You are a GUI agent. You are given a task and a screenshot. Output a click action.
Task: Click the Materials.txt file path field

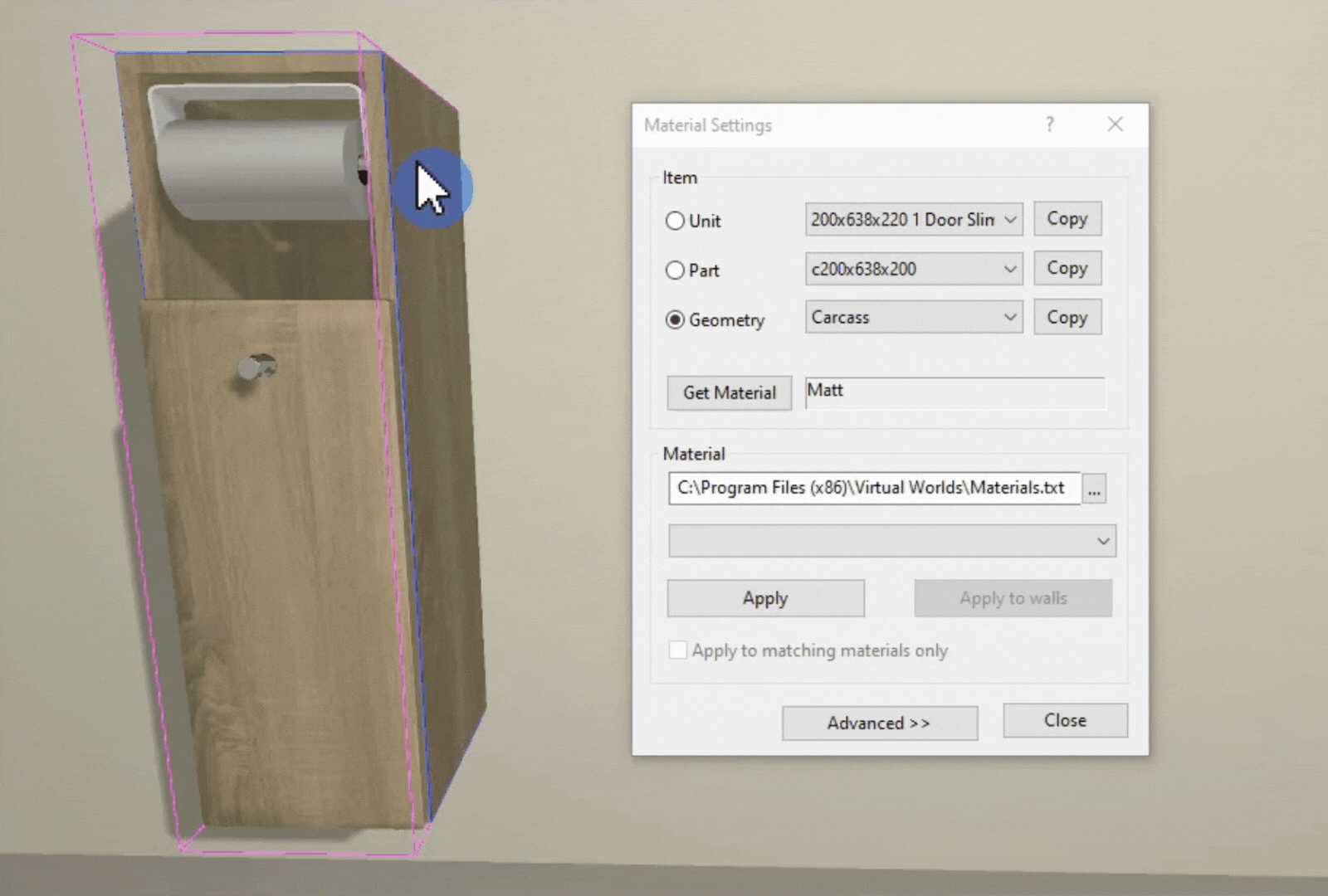pyautogui.click(x=875, y=488)
